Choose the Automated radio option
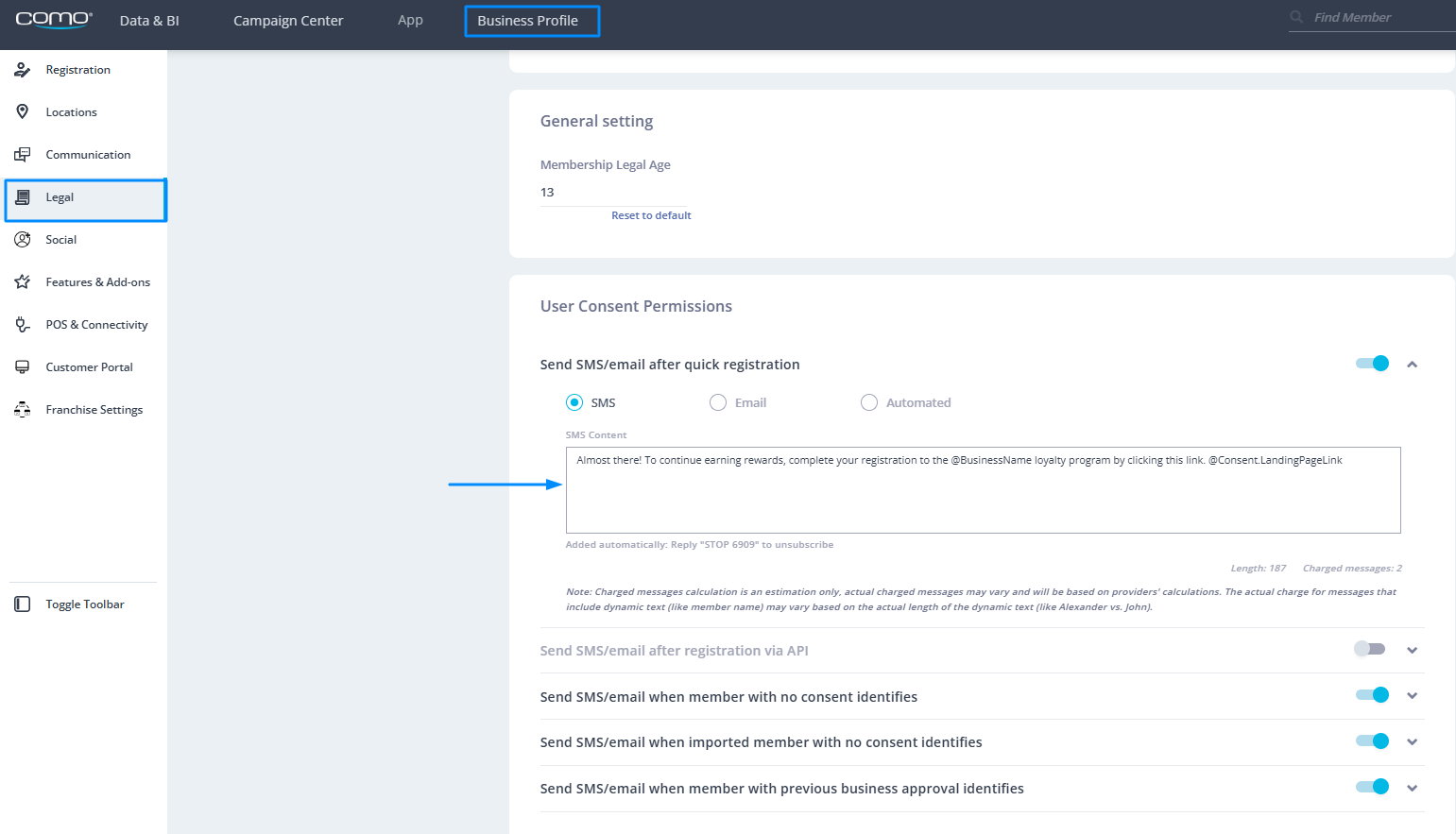The width and height of the screenshot is (1456, 834). click(869, 402)
